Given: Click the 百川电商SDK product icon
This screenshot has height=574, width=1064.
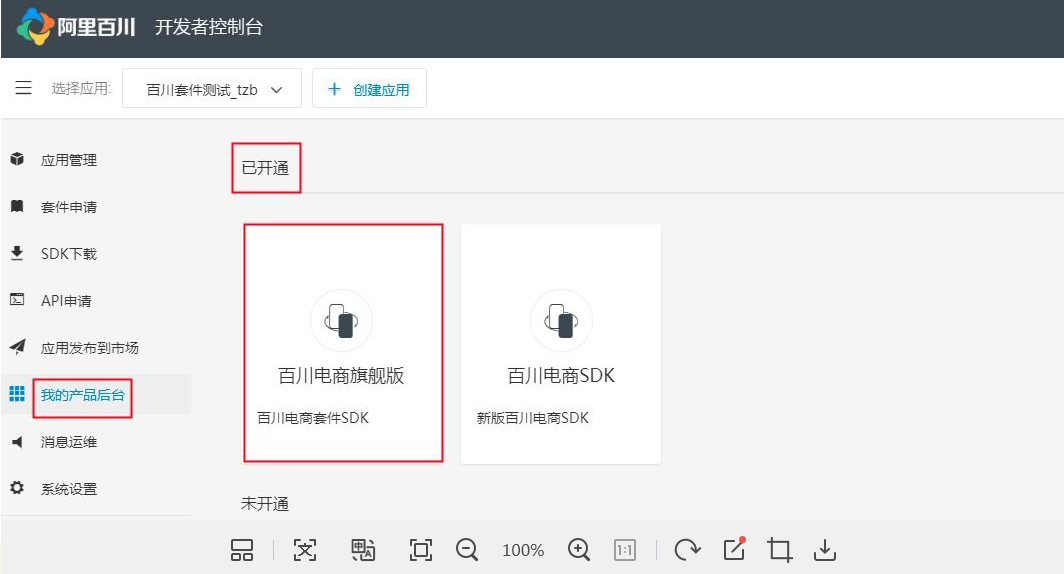Looking at the screenshot, I should point(561,320).
